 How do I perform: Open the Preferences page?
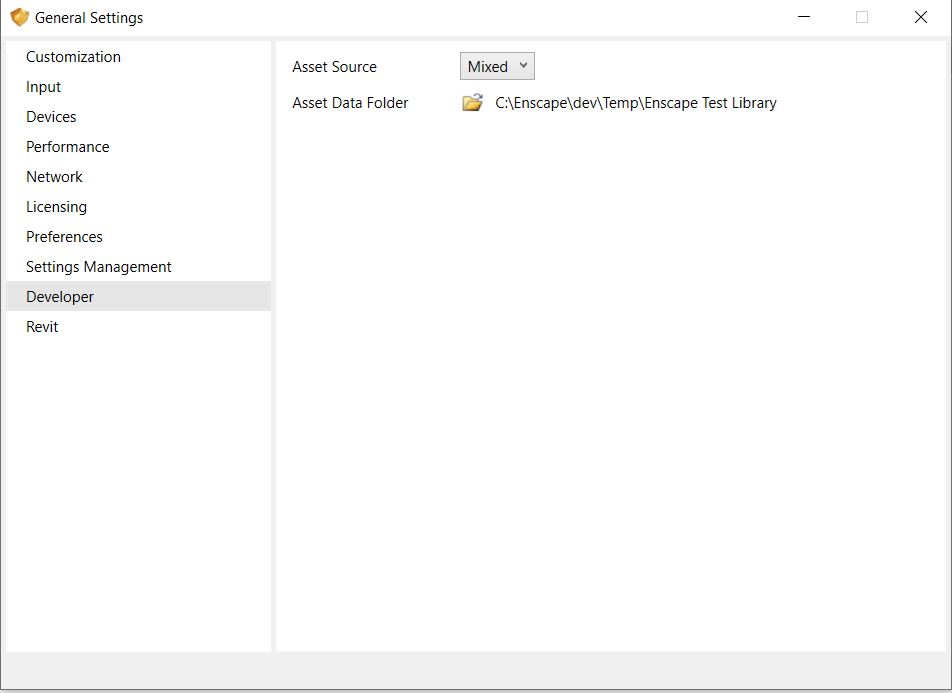pyautogui.click(x=138, y=236)
